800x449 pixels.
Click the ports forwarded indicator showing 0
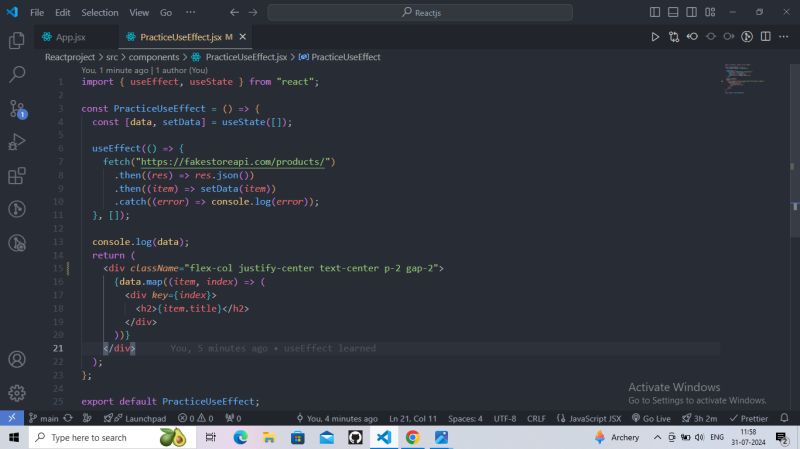[233, 418]
